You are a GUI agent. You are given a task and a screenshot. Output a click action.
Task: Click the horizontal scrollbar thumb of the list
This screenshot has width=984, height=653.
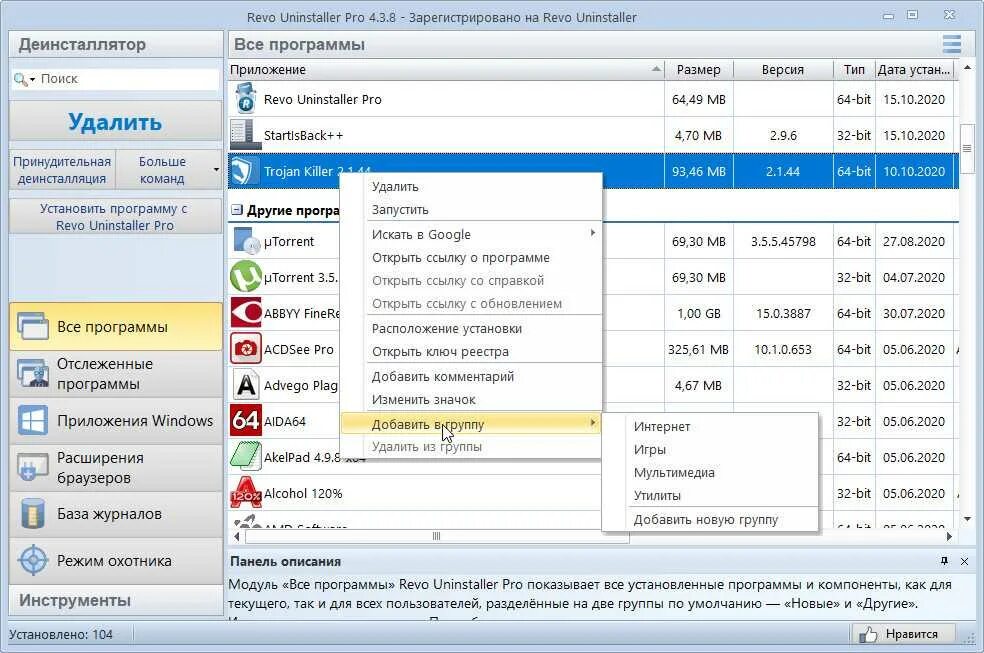coord(437,536)
